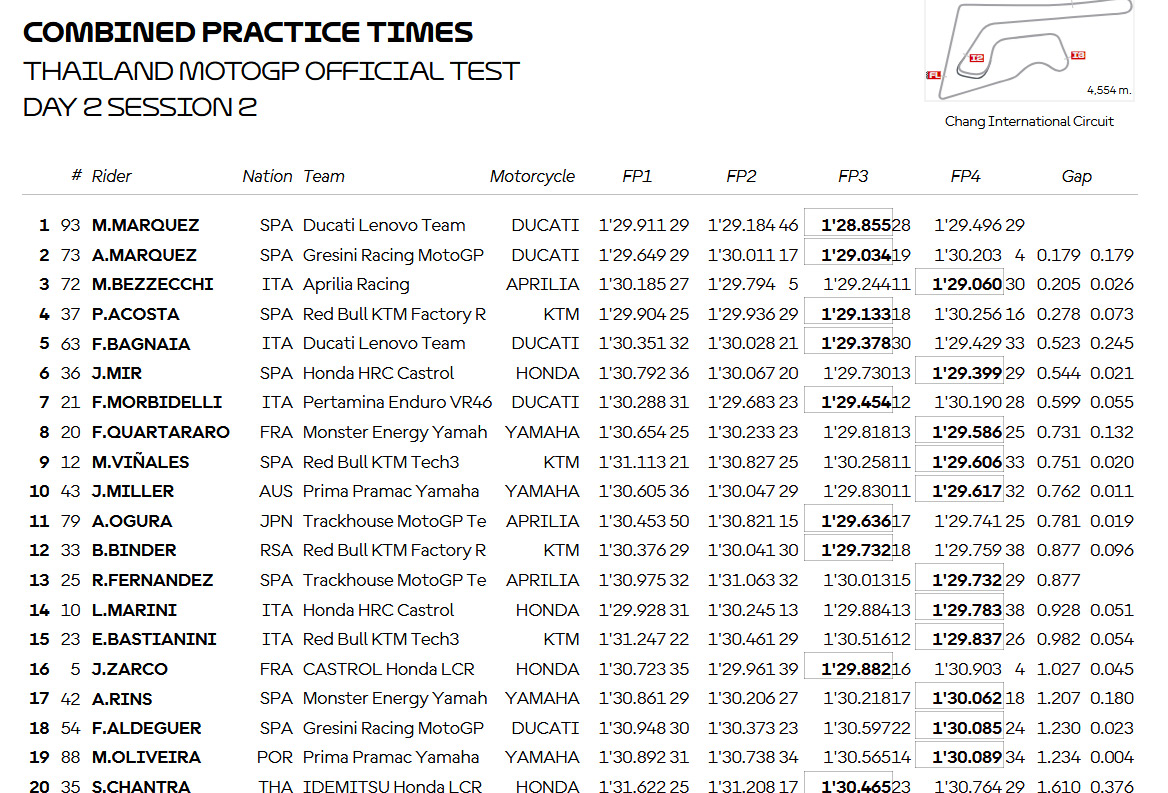Select F.QUARTARARO row rider name

coord(160,433)
